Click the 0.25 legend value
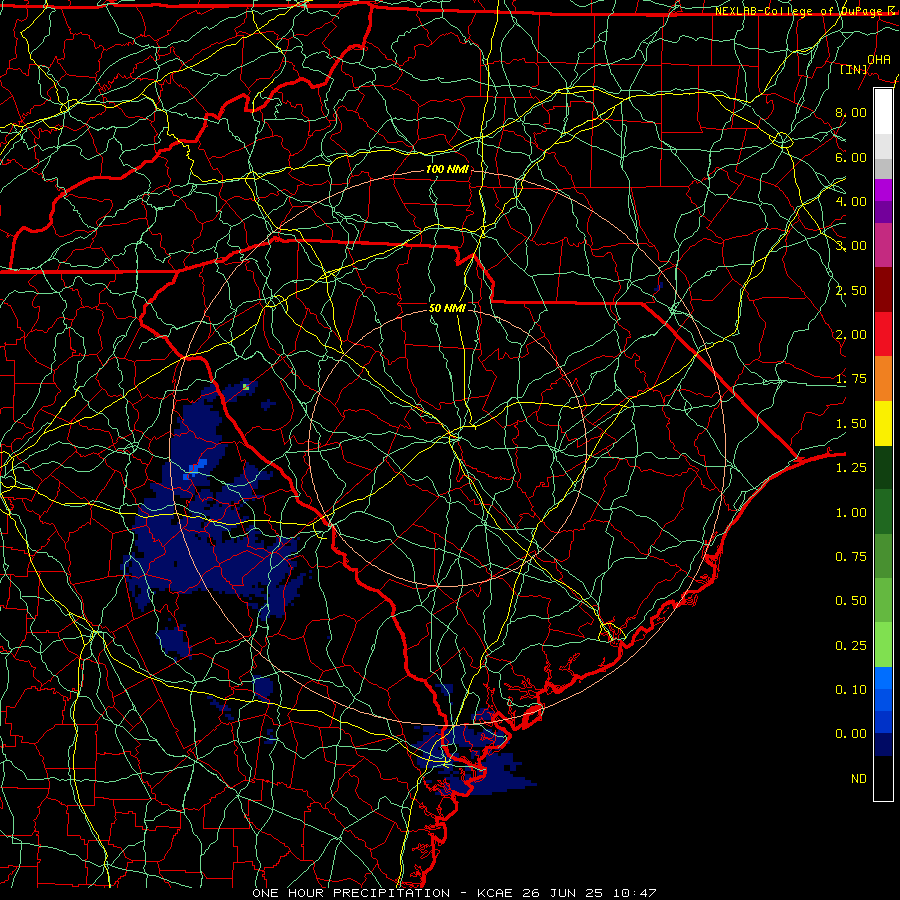 tap(851, 646)
